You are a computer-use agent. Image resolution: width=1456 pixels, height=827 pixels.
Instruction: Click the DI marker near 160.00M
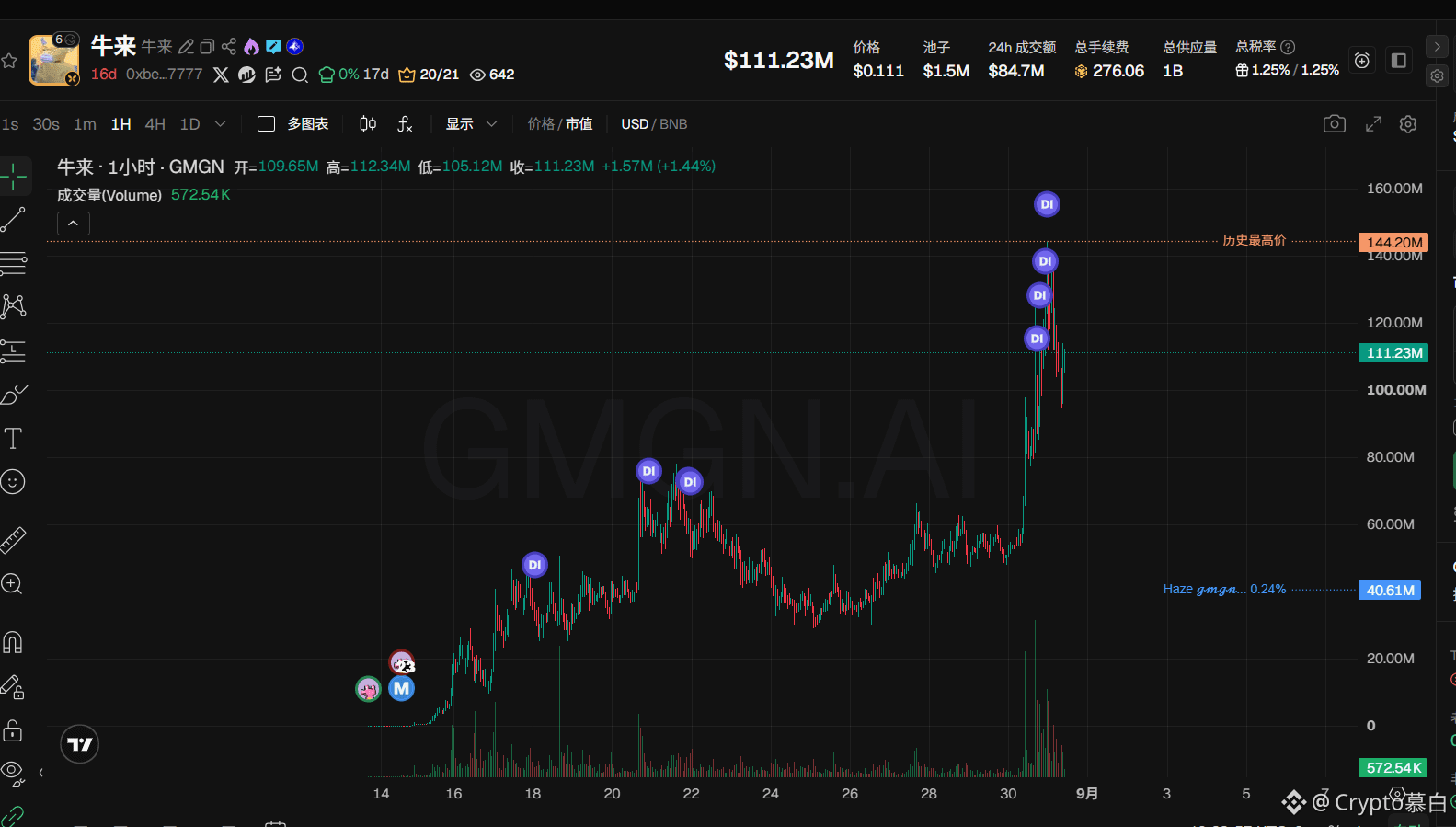pos(1047,204)
